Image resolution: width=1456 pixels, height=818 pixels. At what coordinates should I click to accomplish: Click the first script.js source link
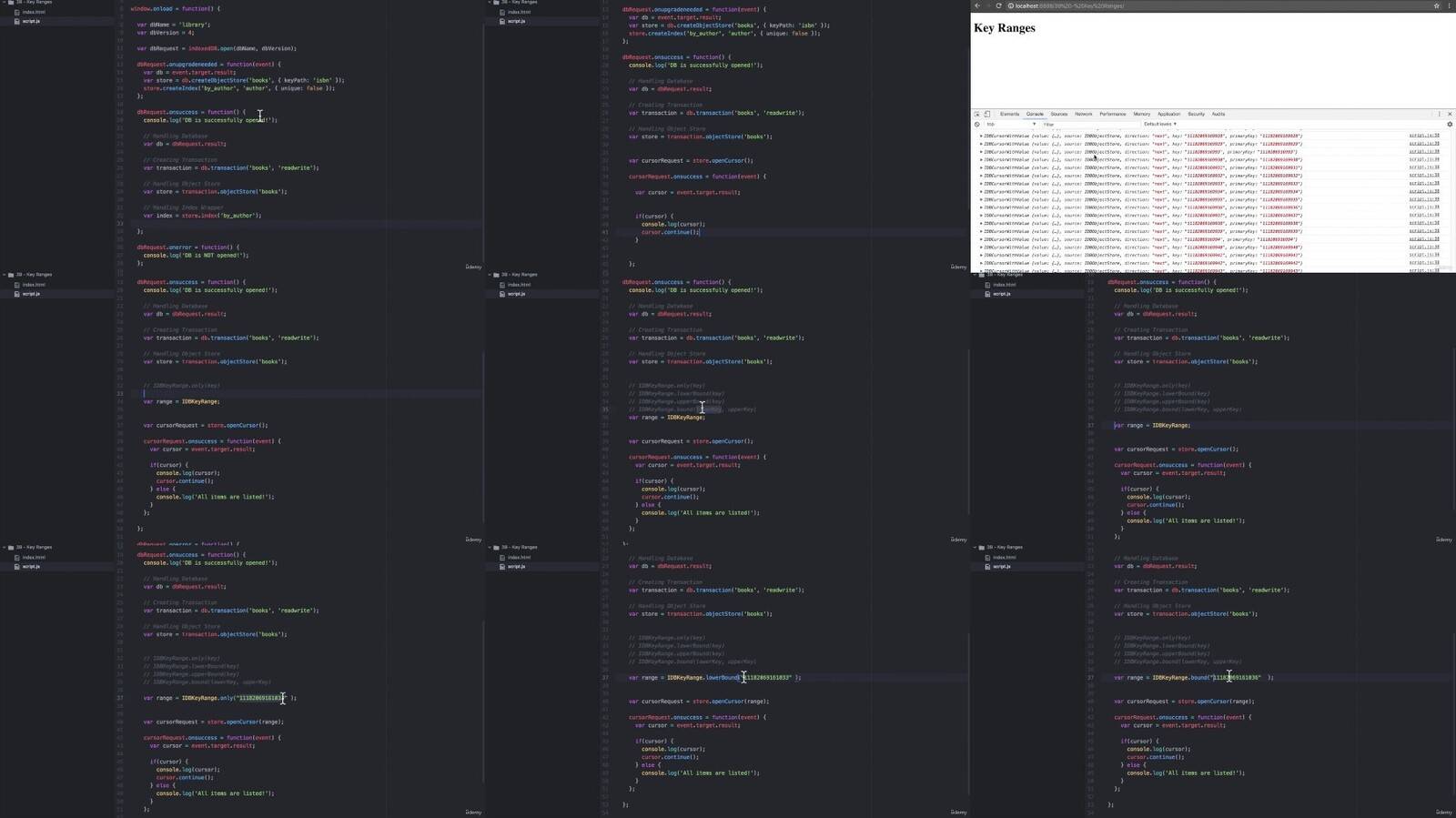point(1424,136)
